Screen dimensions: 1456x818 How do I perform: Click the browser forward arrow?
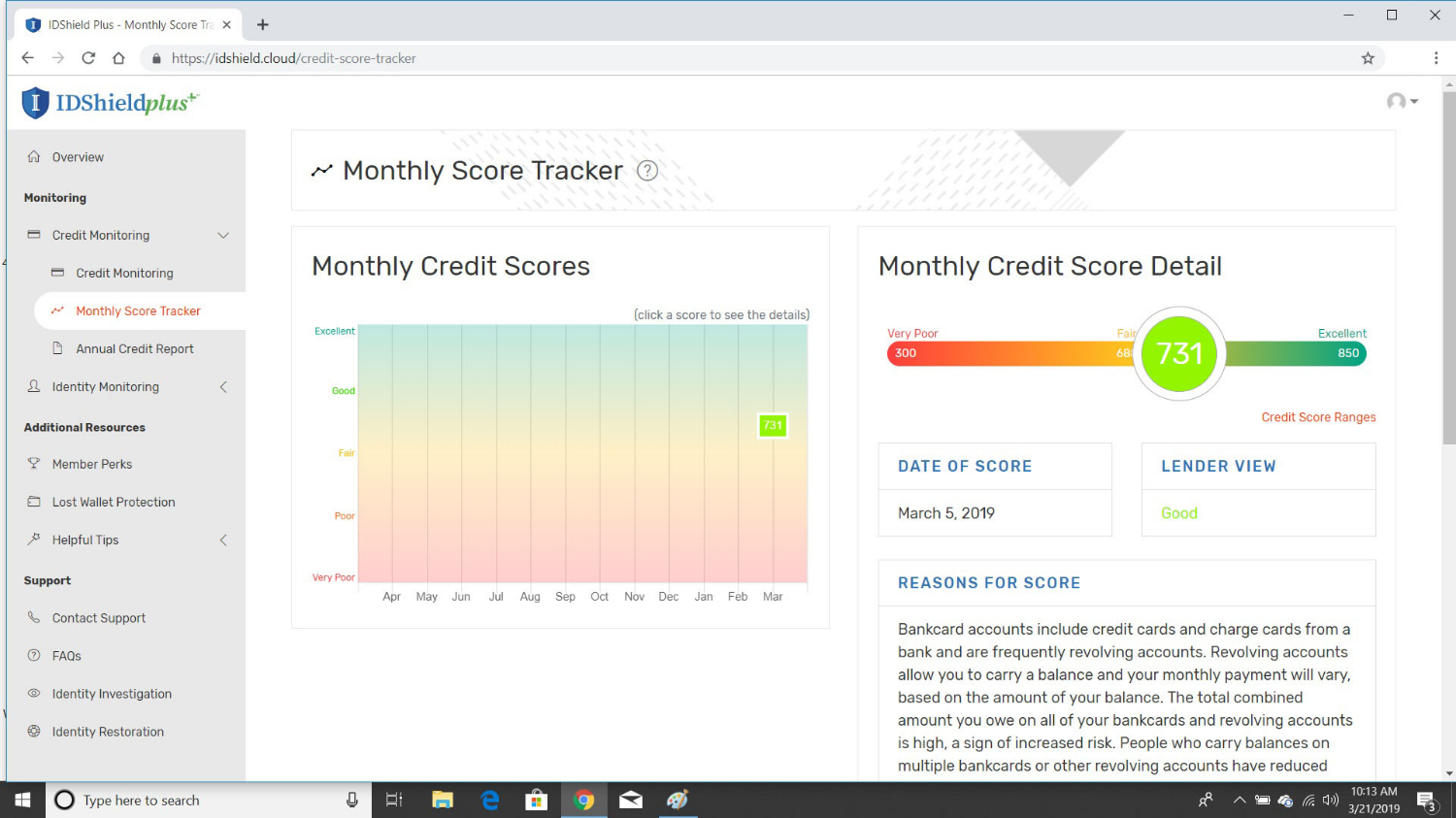(x=58, y=58)
